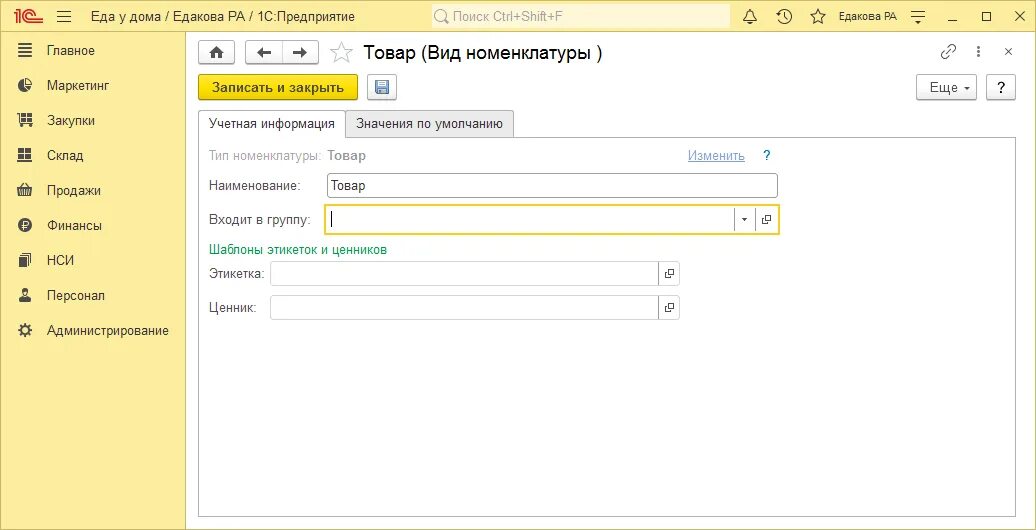The width and height of the screenshot is (1036, 530).
Task: Click user name Едакова РА
Action: [868, 17]
